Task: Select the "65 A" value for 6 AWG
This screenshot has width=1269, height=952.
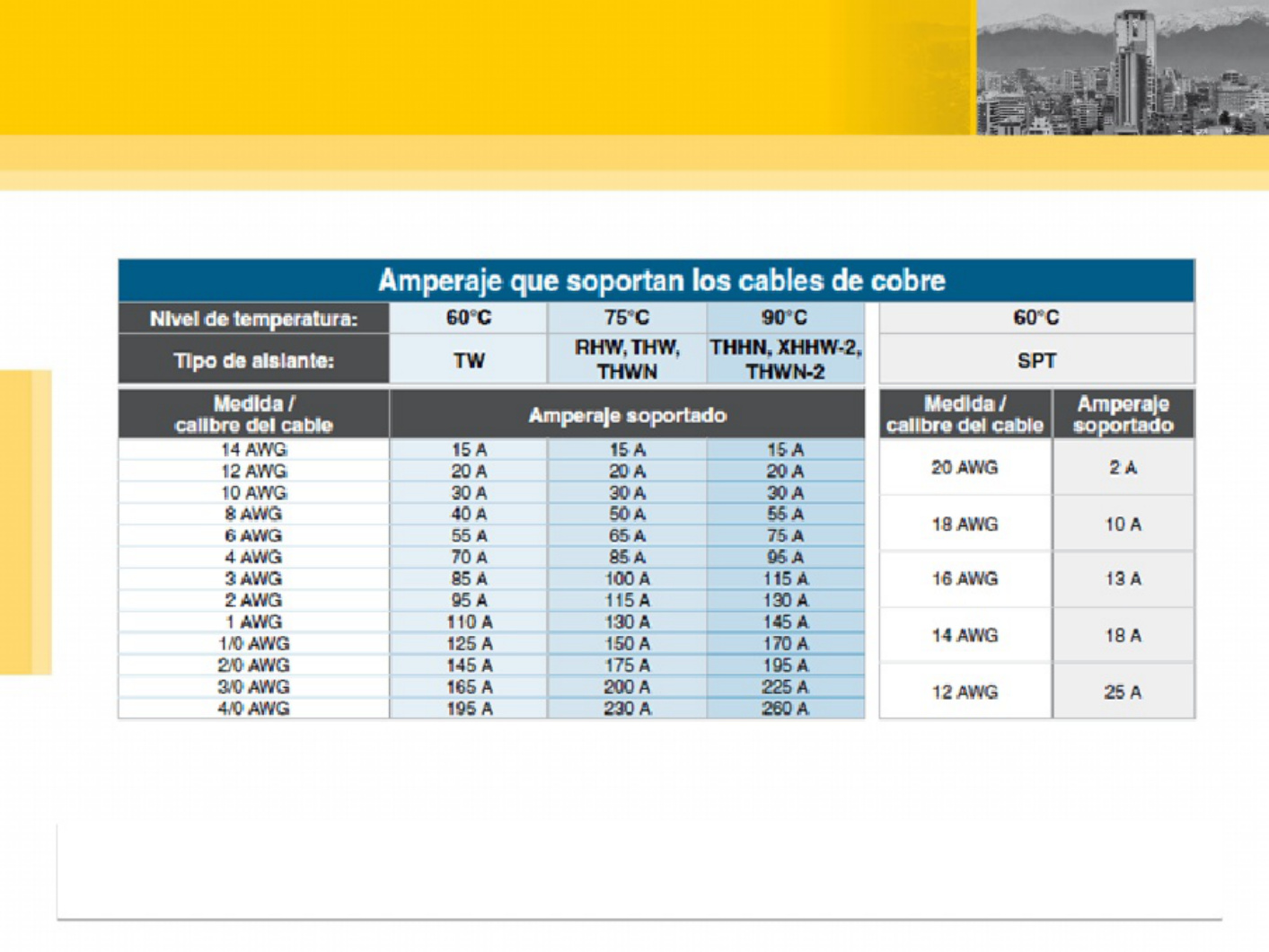Action: click(627, 536)
